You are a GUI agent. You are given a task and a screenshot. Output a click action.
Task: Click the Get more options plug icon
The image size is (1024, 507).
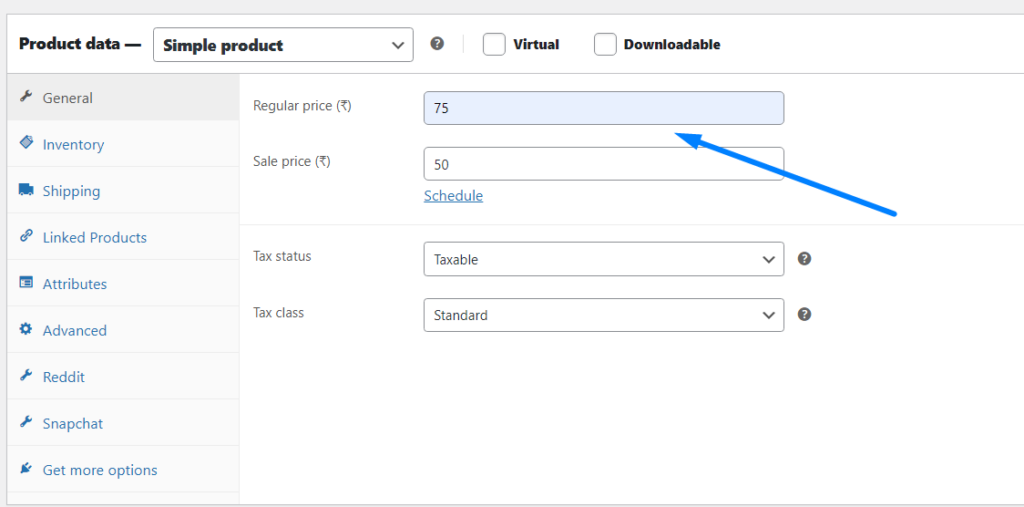pos(26,468)
